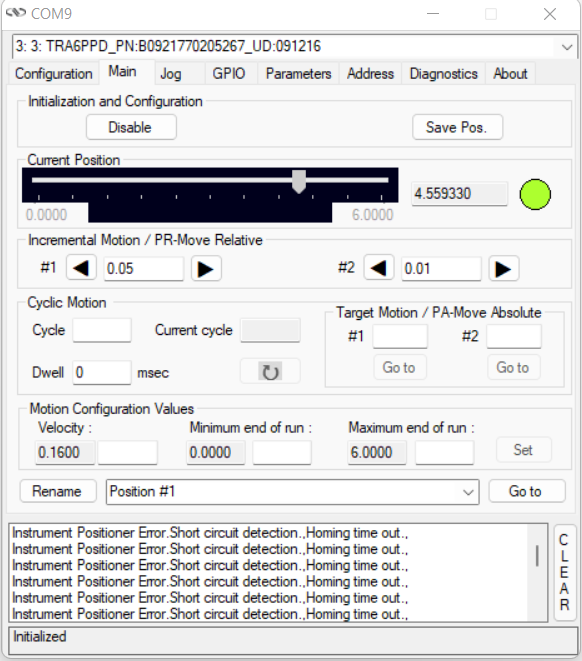The image size is (582, 661).
Task: Click the cyclic motion refresh icon button
Action: coord(270,371)
